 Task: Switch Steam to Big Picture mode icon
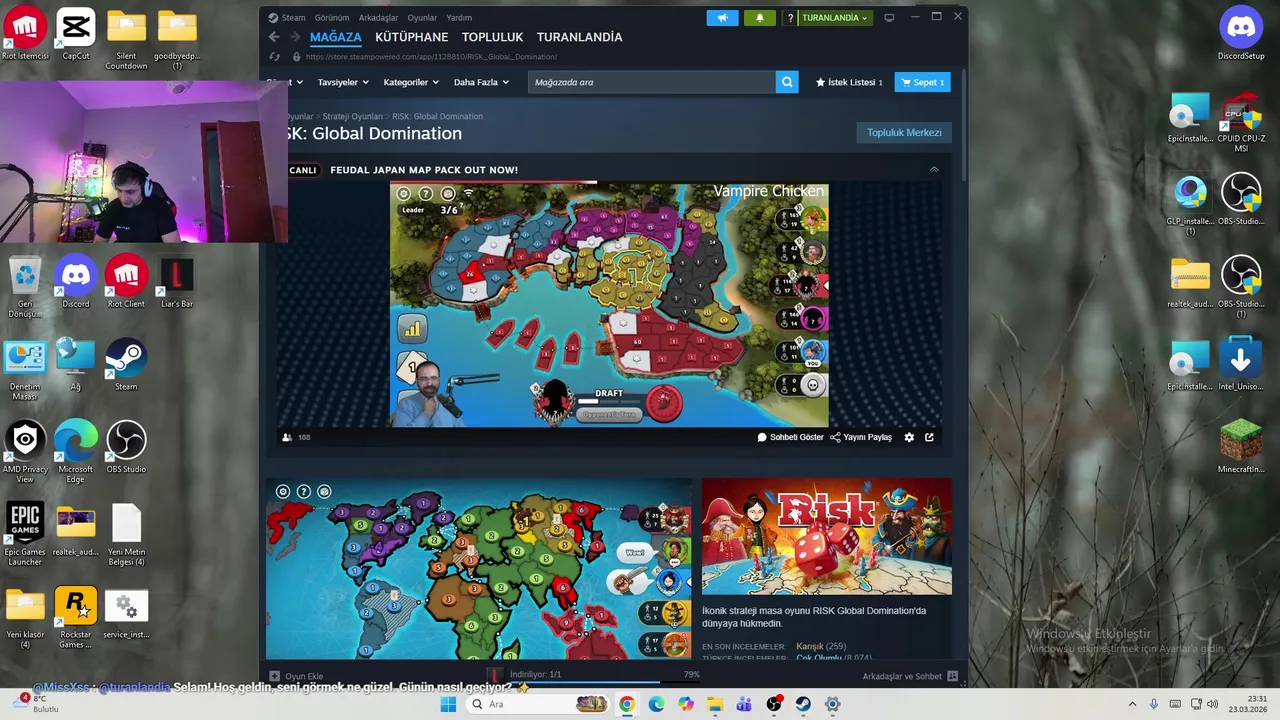[889, 18]
